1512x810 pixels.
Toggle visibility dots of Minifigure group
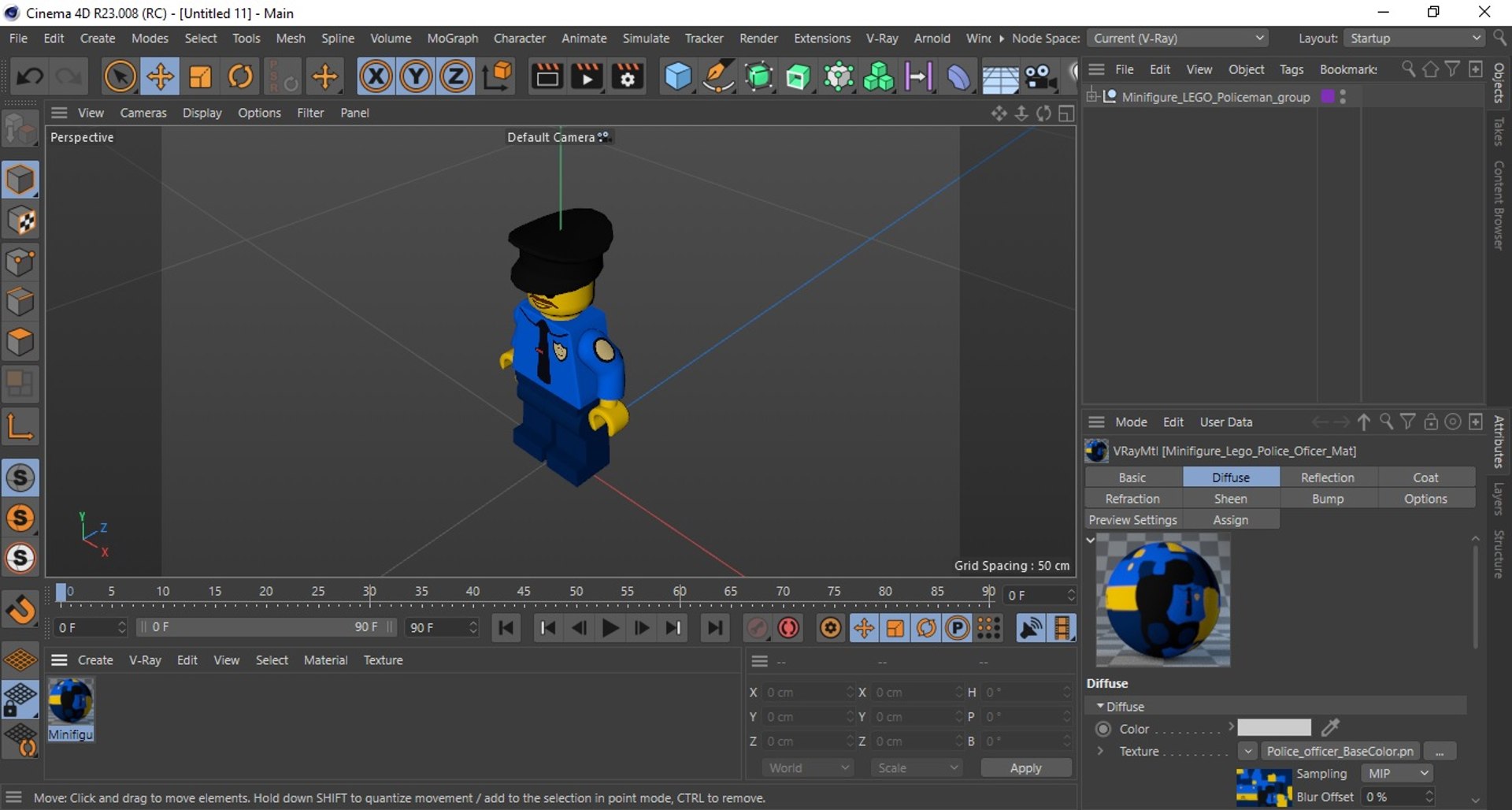(x=1343, y=97)
